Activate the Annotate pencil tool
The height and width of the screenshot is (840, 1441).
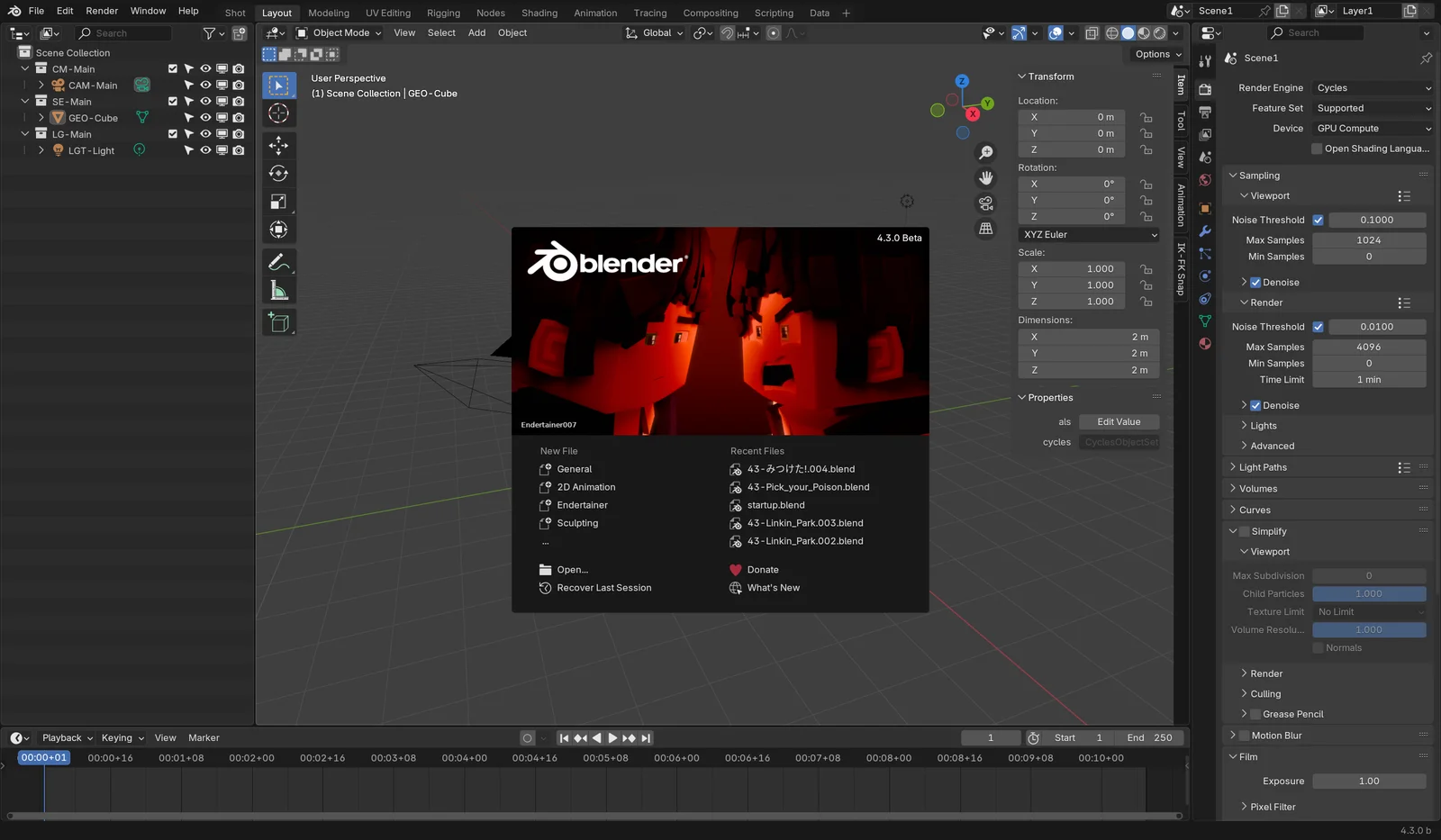point(278,262)
